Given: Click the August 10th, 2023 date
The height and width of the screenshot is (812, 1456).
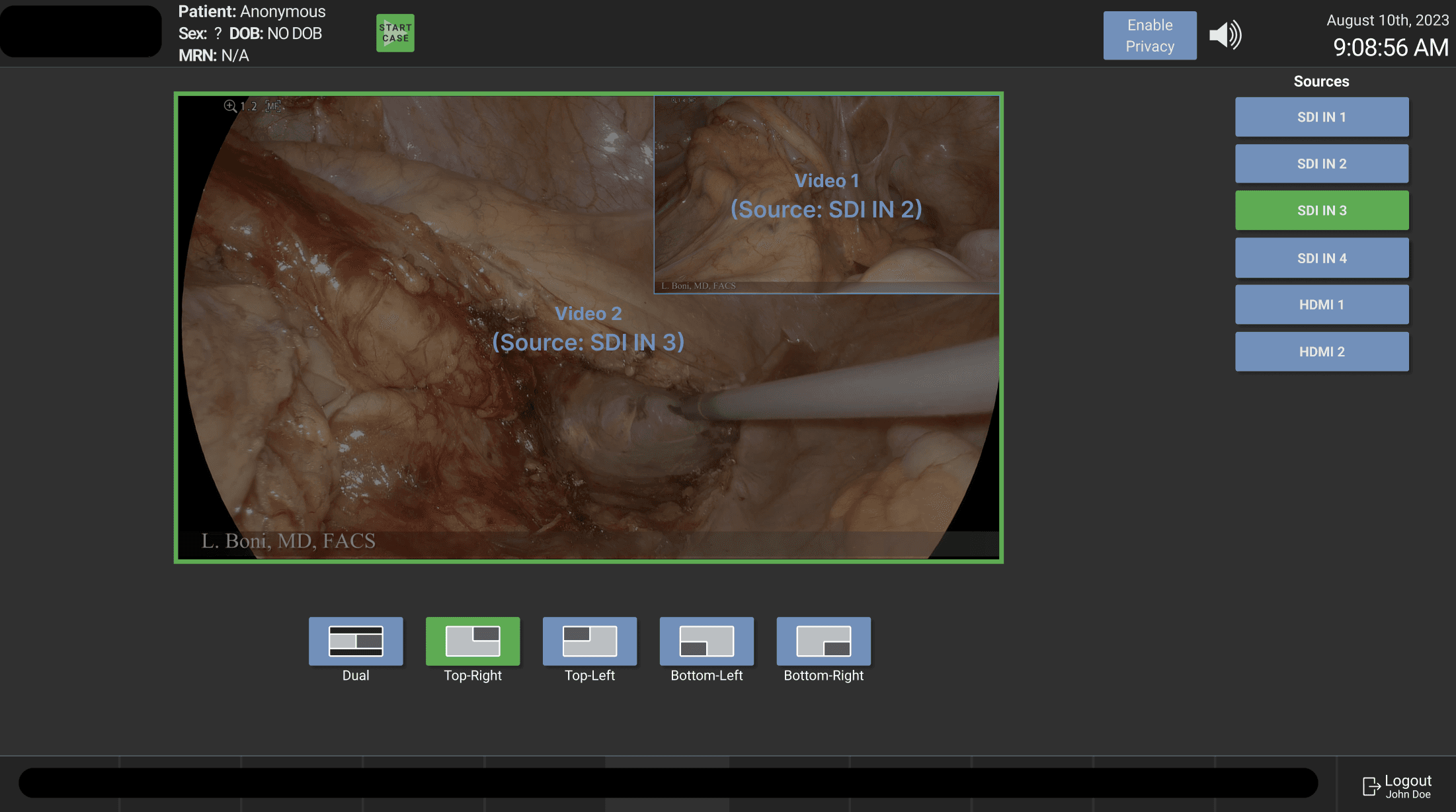Looking at the screenshot, I should pos(1387,20).
